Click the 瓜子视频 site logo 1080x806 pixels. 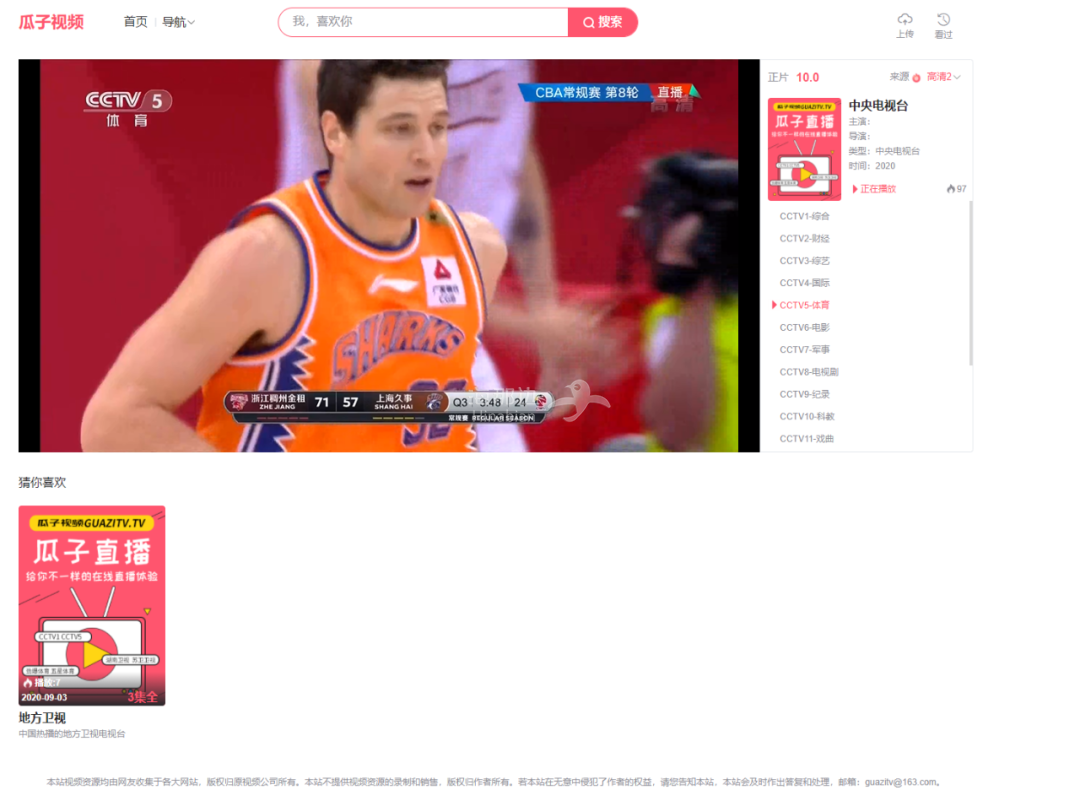(51, 22)
